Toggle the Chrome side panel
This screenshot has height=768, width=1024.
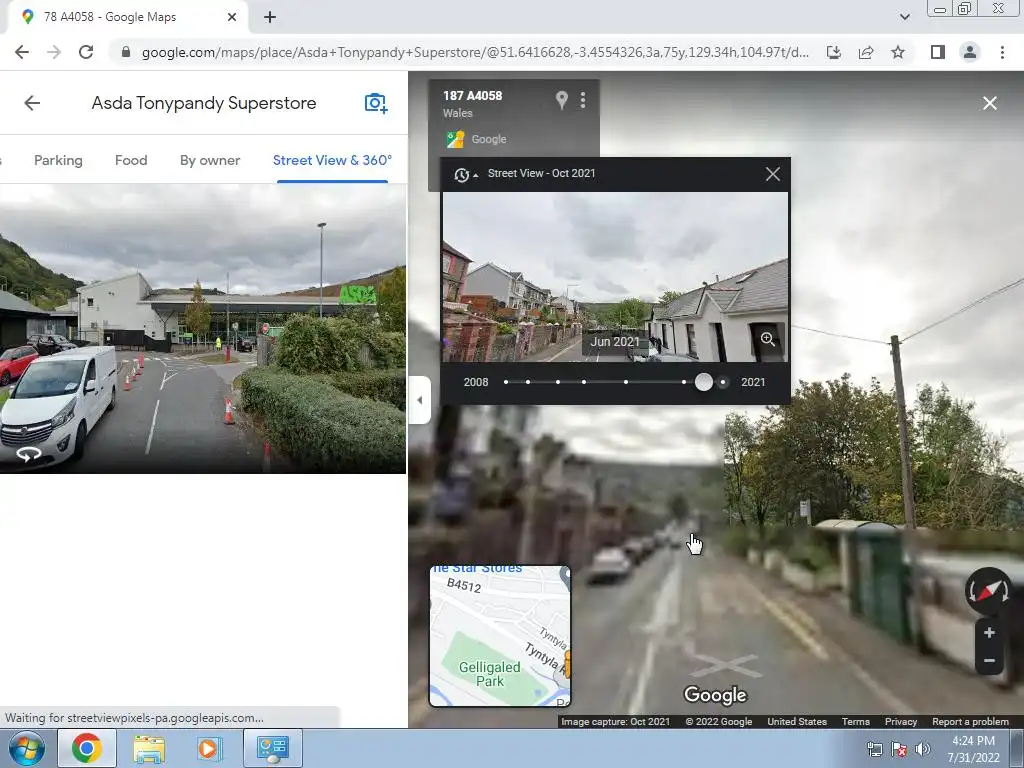[x=938, y=52]
